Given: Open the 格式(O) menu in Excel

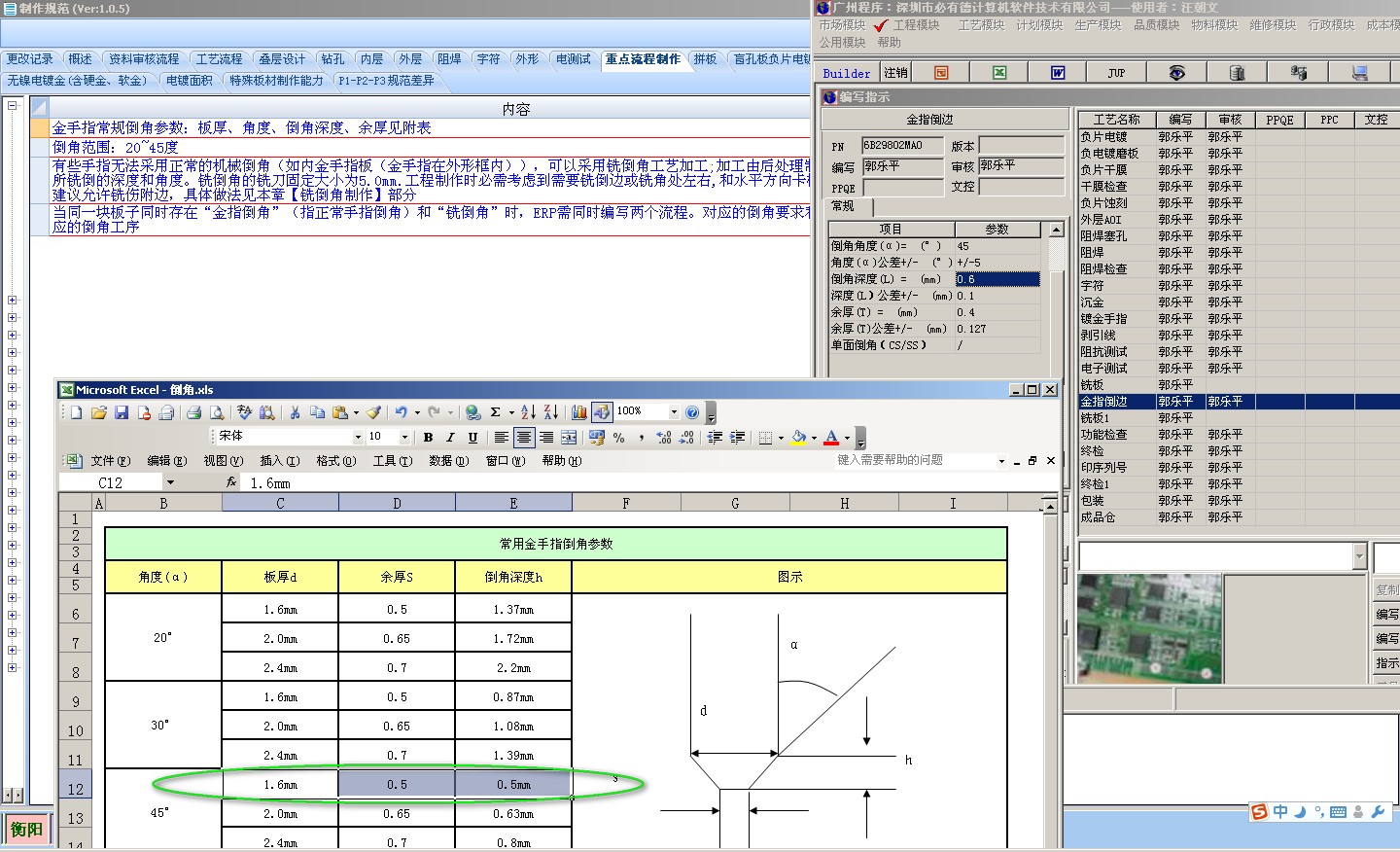Looking at the screenshot, I should point(335,461).
